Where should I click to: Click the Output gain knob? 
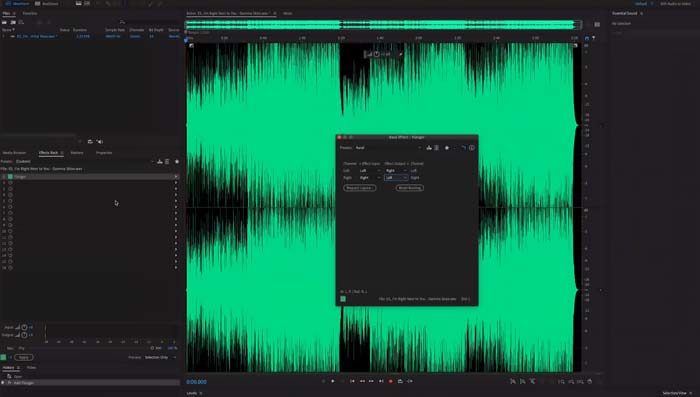click(24, 335)
